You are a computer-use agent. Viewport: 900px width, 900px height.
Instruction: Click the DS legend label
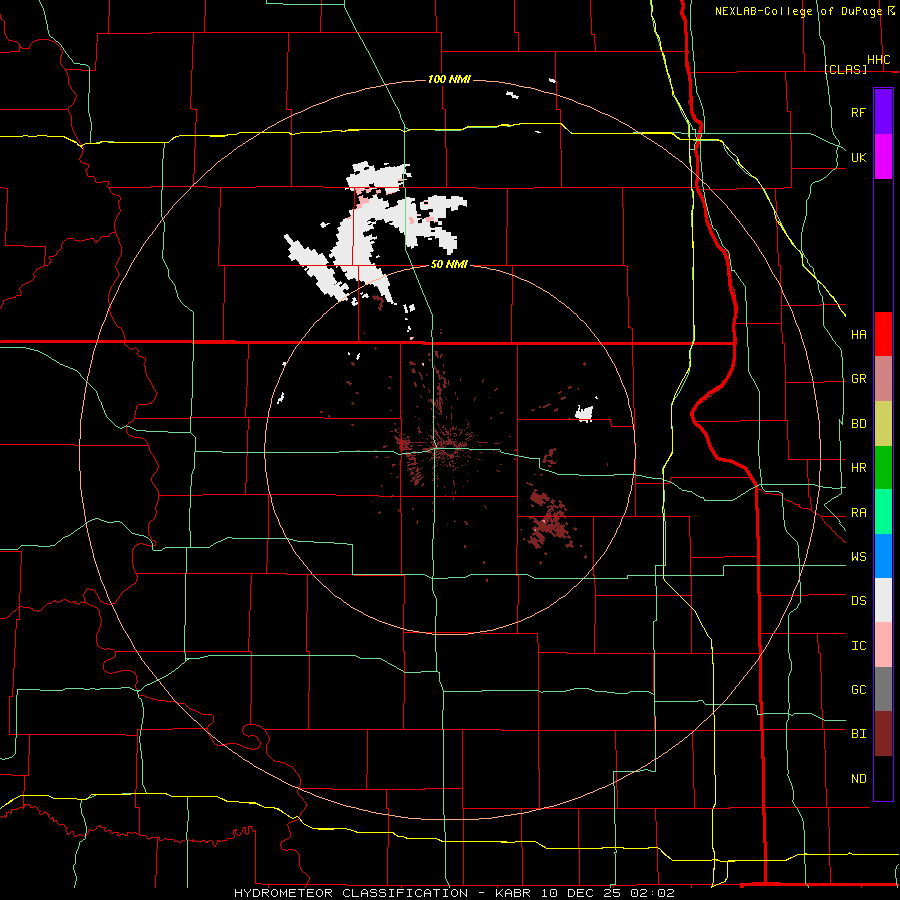(x=858, y=601)
